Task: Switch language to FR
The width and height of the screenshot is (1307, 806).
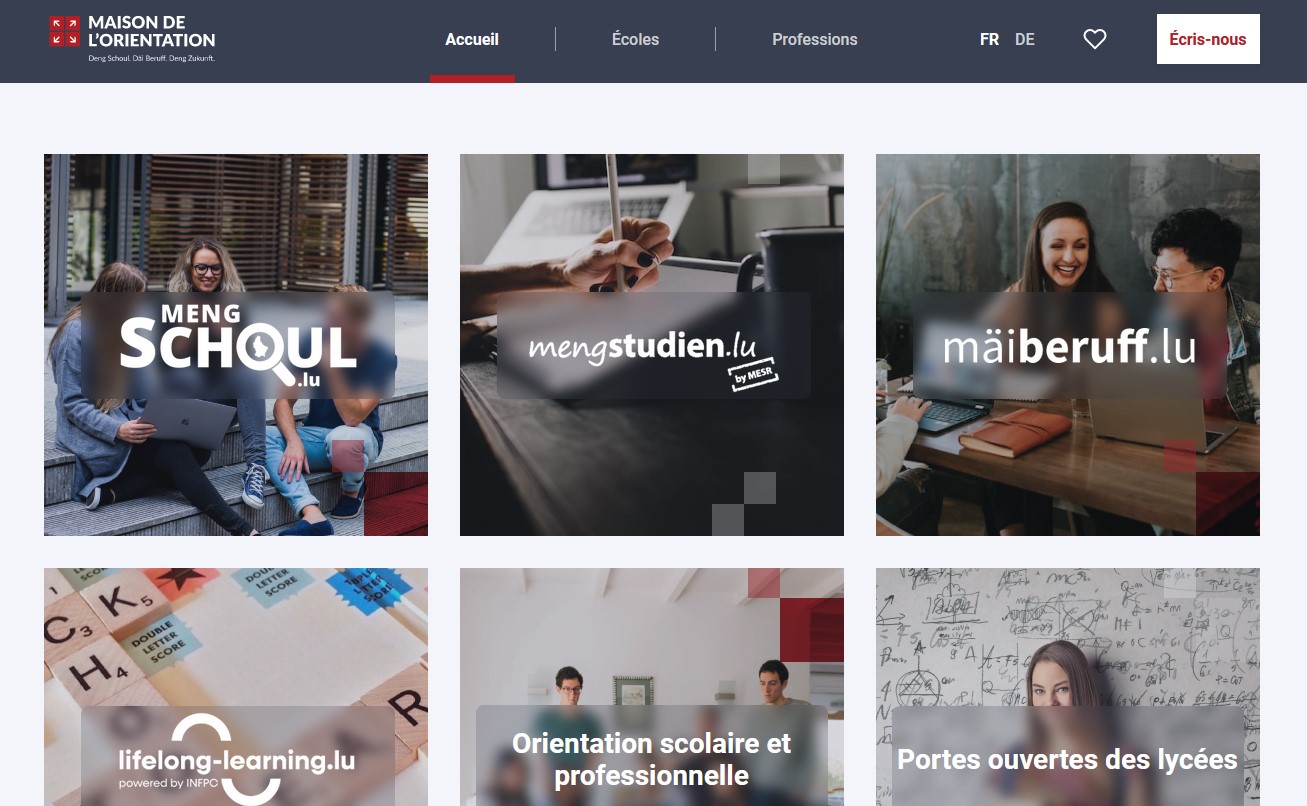Action: click(x=989, y=40)
